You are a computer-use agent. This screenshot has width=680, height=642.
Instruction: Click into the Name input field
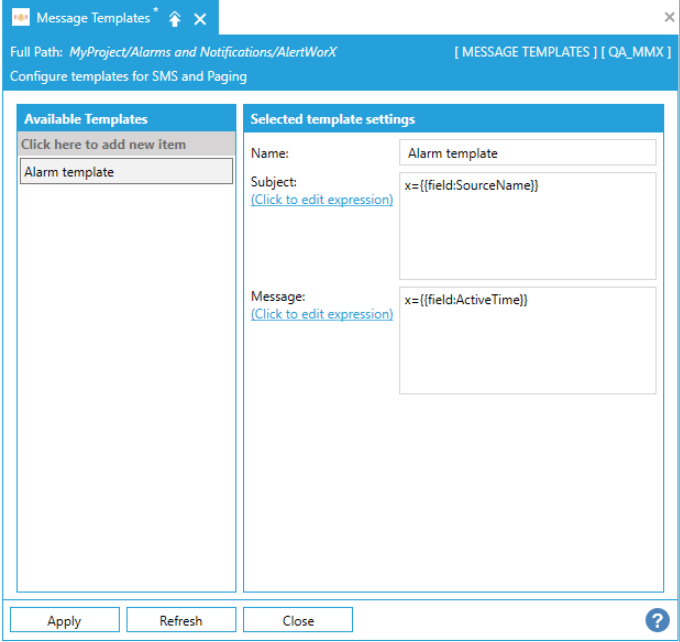click(527, 153)
